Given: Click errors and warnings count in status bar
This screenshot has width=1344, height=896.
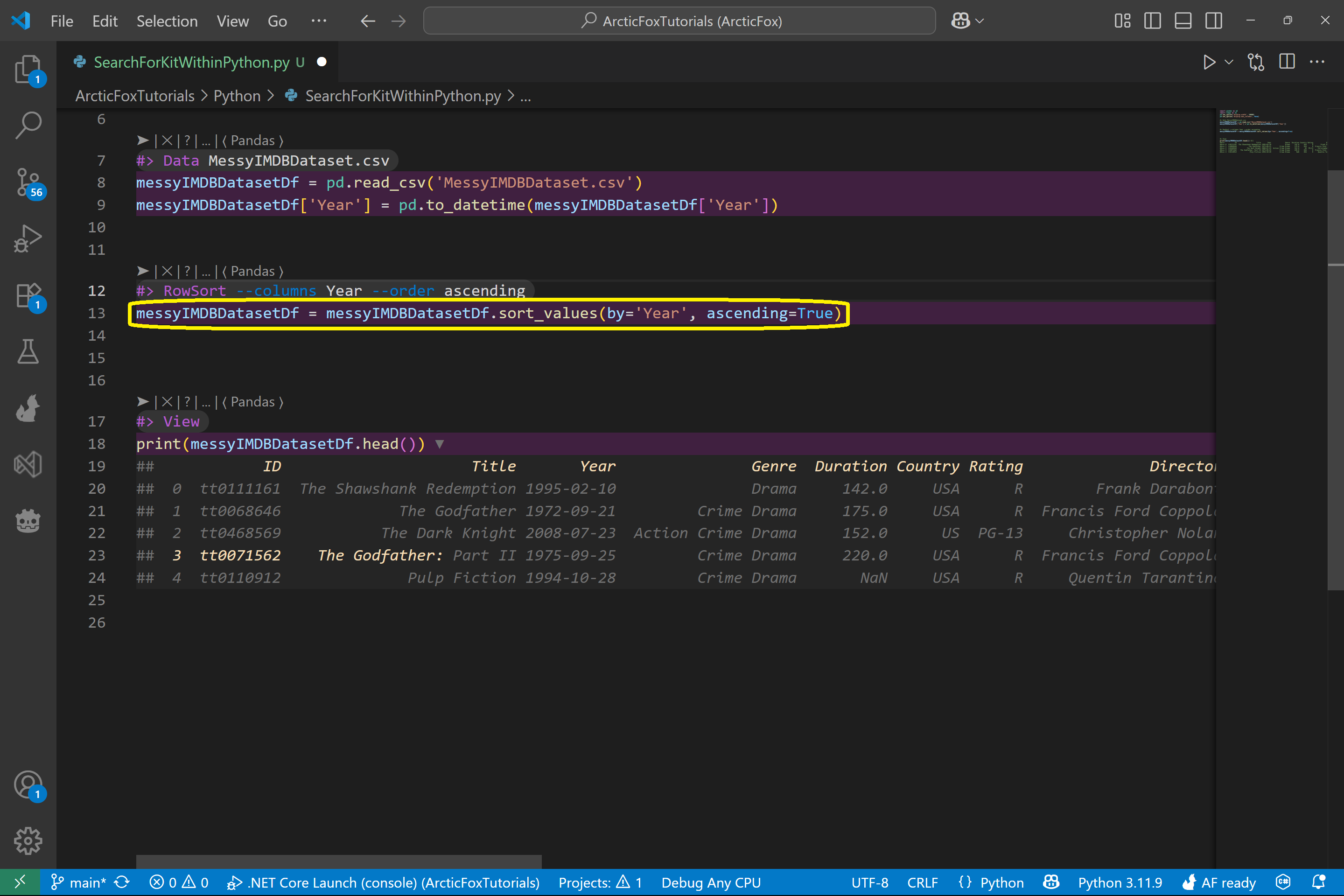Looking at the screenshot, I should coord(179,882).
